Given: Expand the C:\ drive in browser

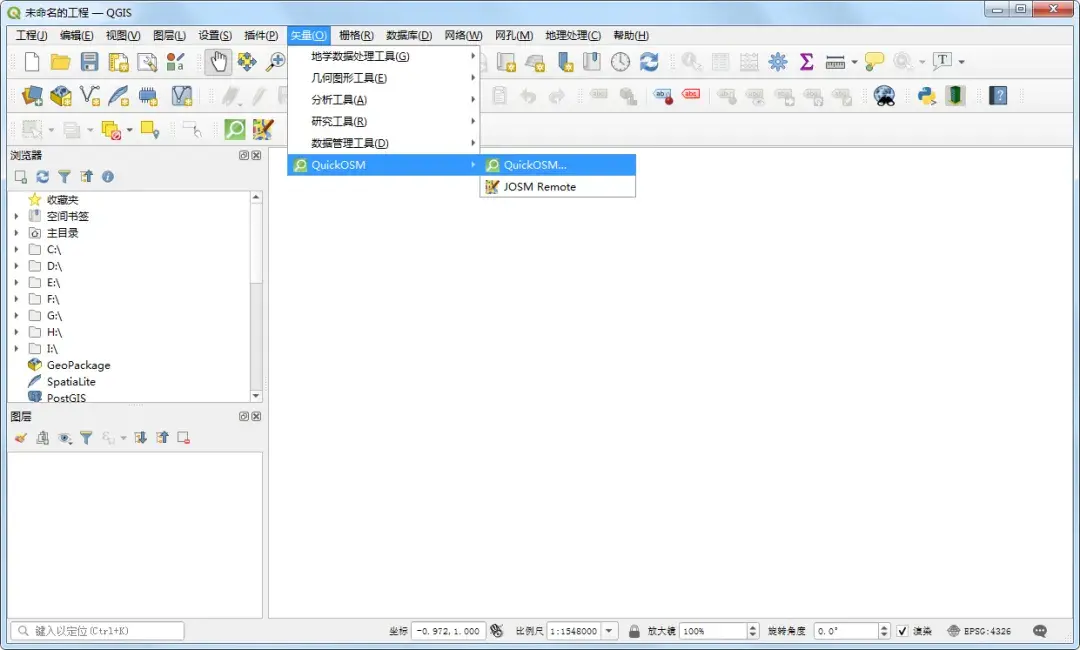Looking at the screenshot, I should [14, 249].
